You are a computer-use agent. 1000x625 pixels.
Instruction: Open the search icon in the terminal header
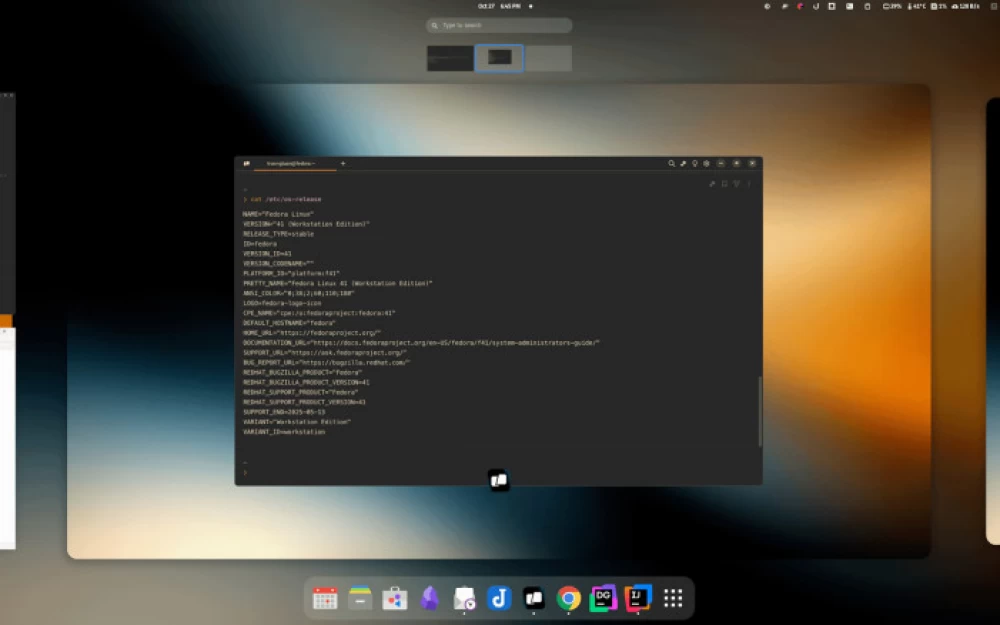click(672, 163)
